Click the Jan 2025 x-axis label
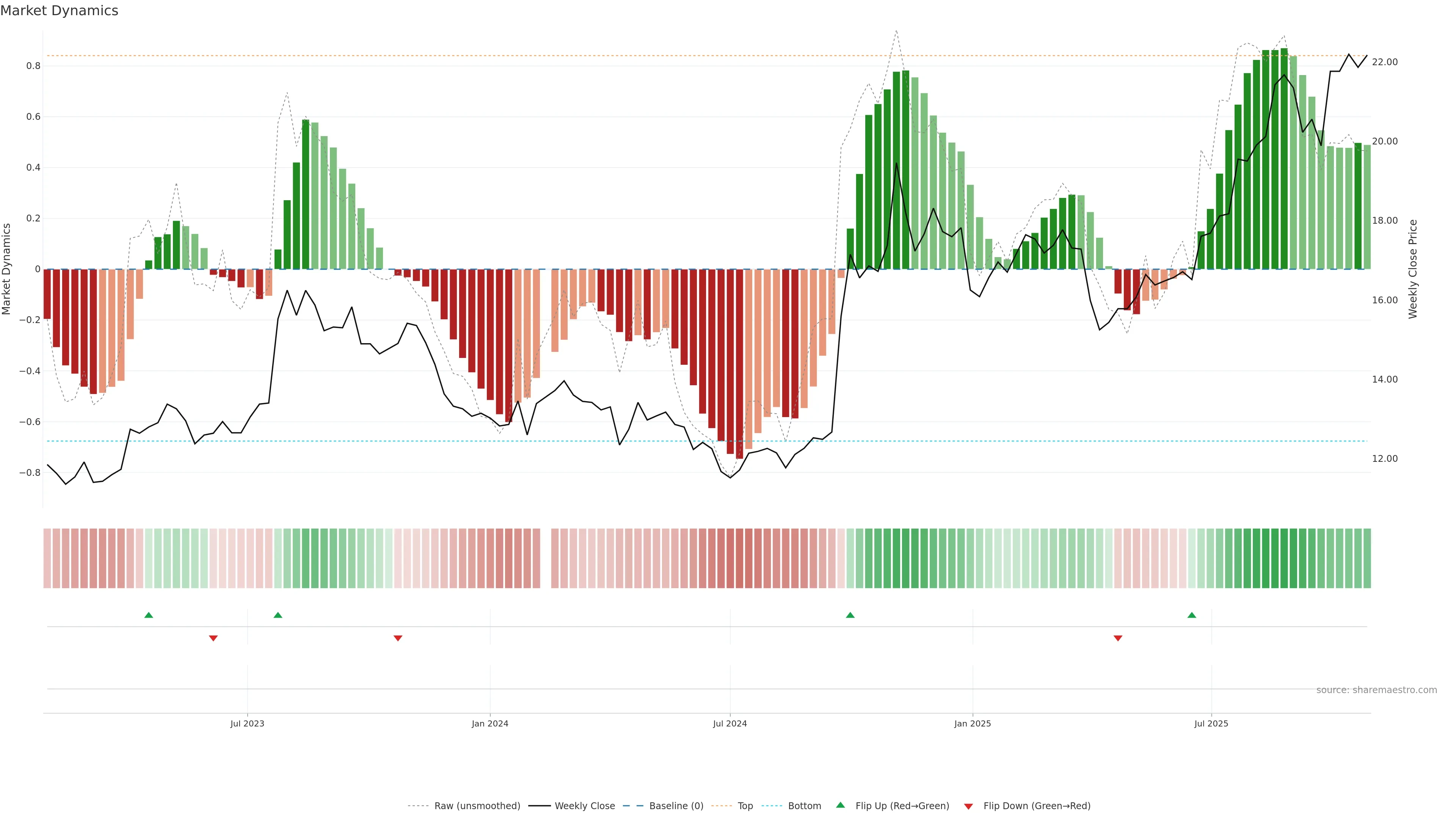 972,723
